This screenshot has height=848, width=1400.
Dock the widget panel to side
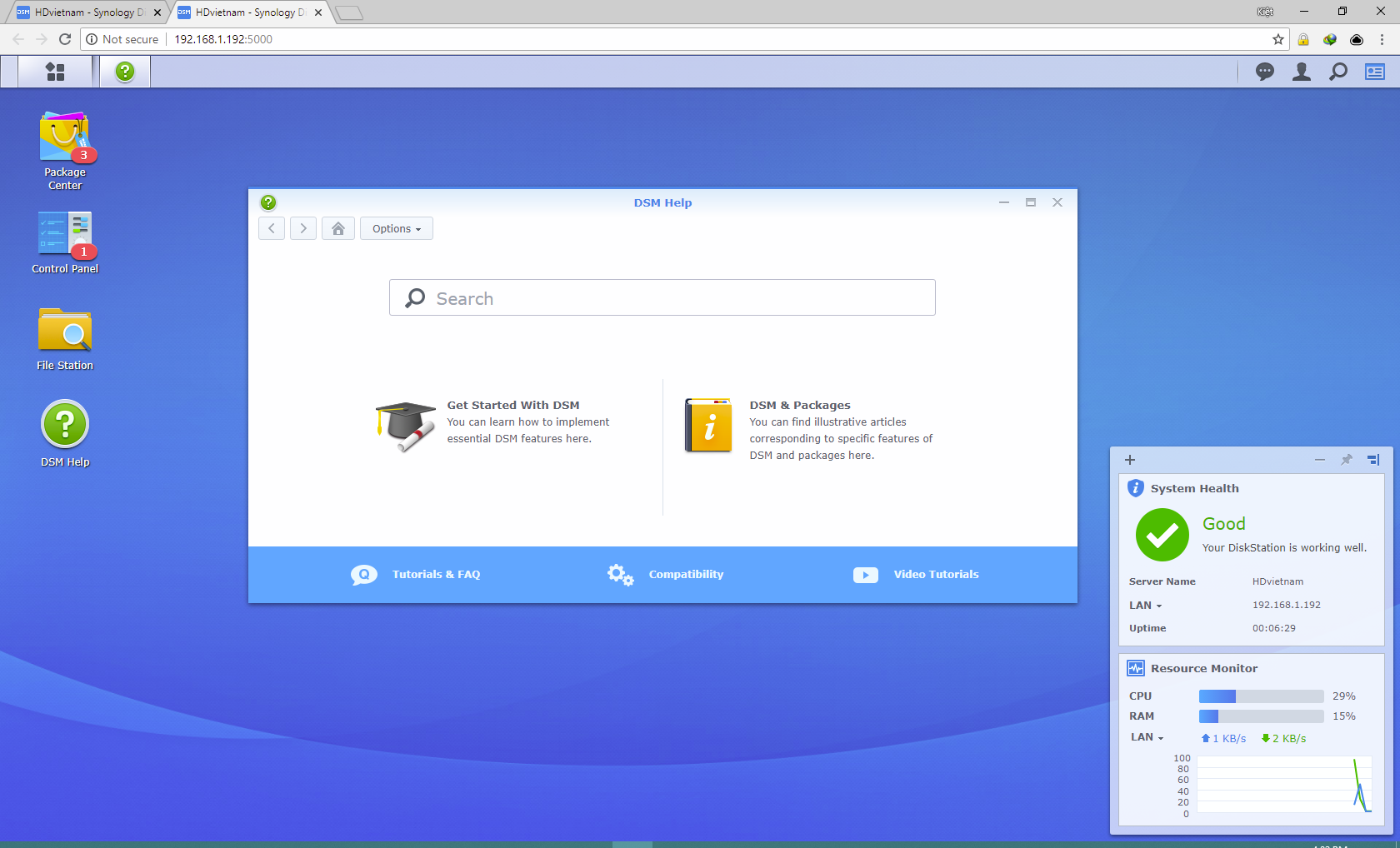[1373, 460]
